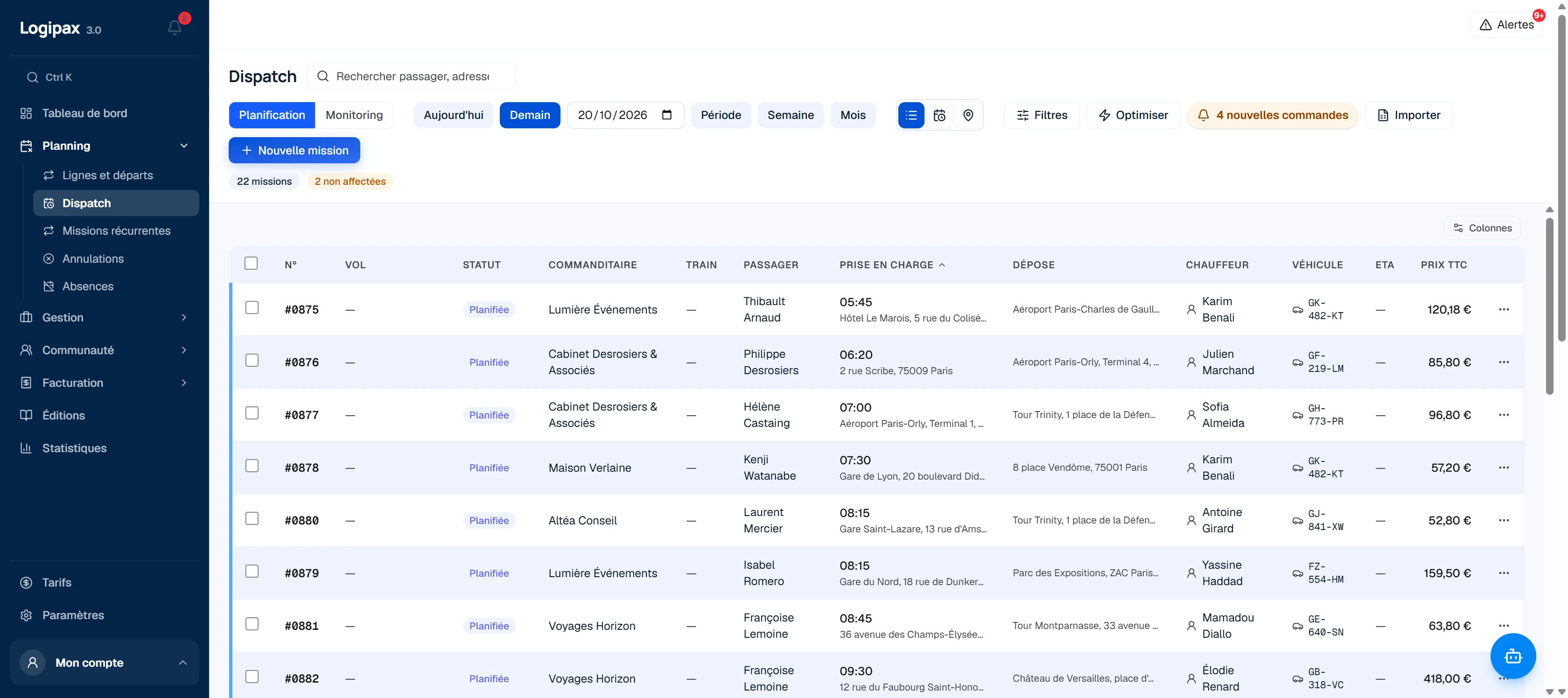Open row actions menu for mission #0881
The image size is (1568, 698).
pos(1504,626)
